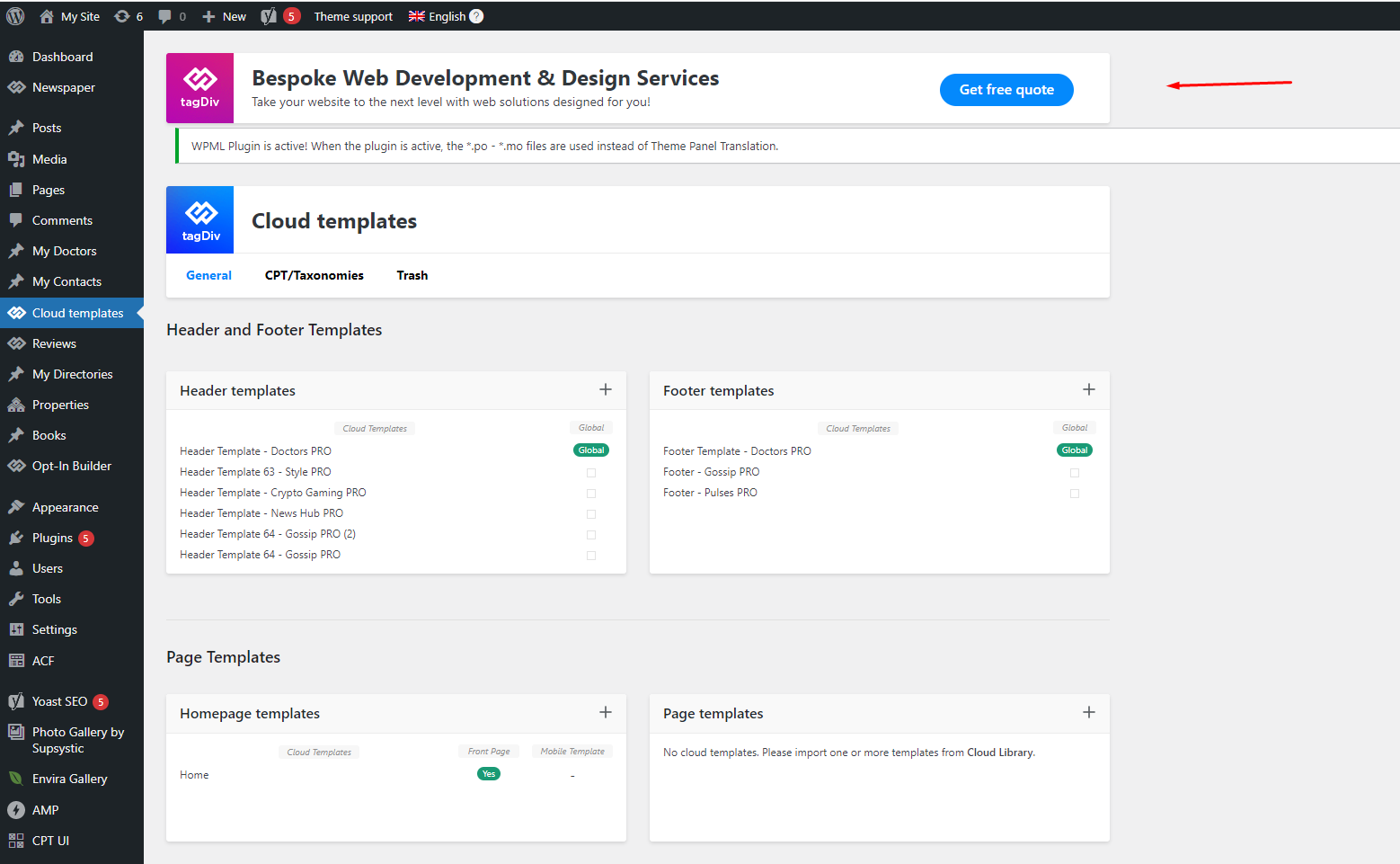This screenshot has width=1400, height=864.
Task: Click the Settings icon in sidebar
Action: click(x=16, y=629)
